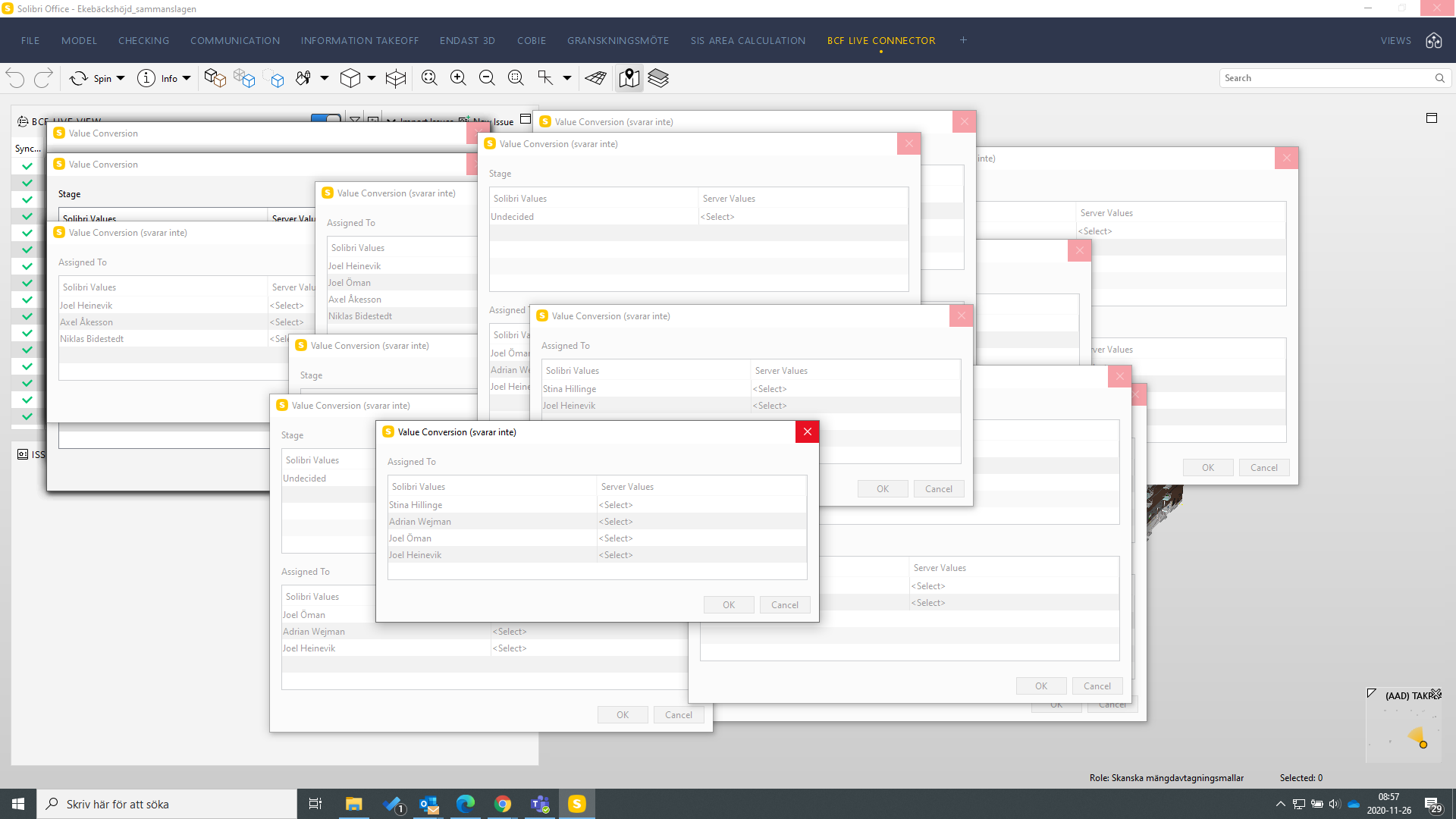Go to the INFORMATION TAKEOFF tab
This screenshot has height=819, width=1456.
coord(359,41)
